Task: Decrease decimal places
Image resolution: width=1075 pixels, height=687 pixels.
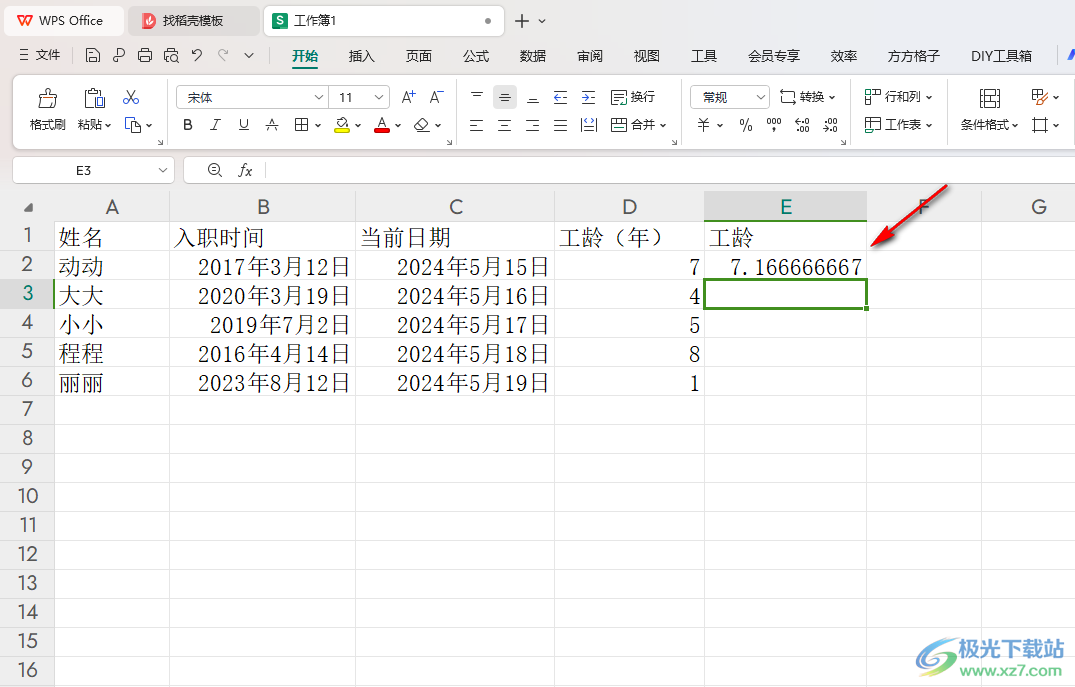Action: (830, 125)
